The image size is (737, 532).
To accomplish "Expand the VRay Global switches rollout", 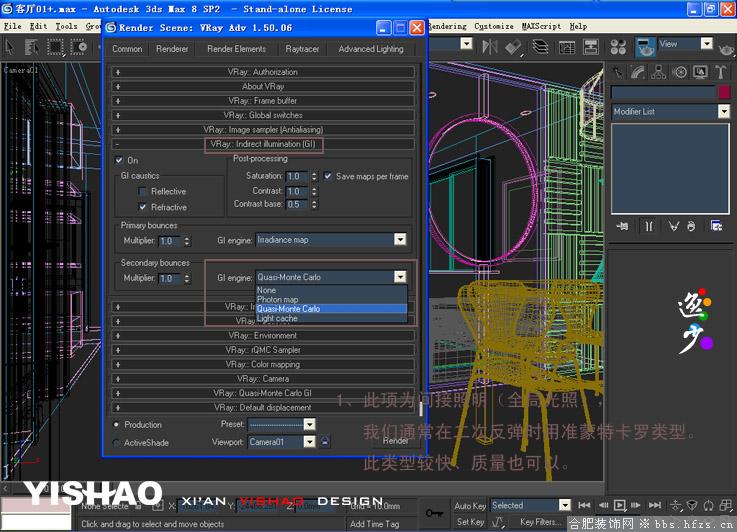I will pos(263,115).
